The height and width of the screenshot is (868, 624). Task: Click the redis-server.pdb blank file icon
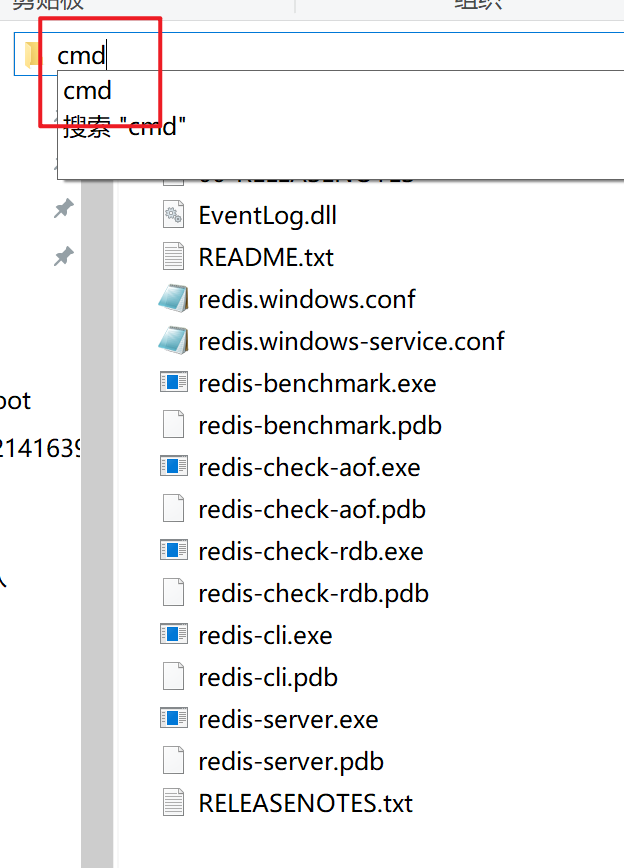click(x=173, y=761)
